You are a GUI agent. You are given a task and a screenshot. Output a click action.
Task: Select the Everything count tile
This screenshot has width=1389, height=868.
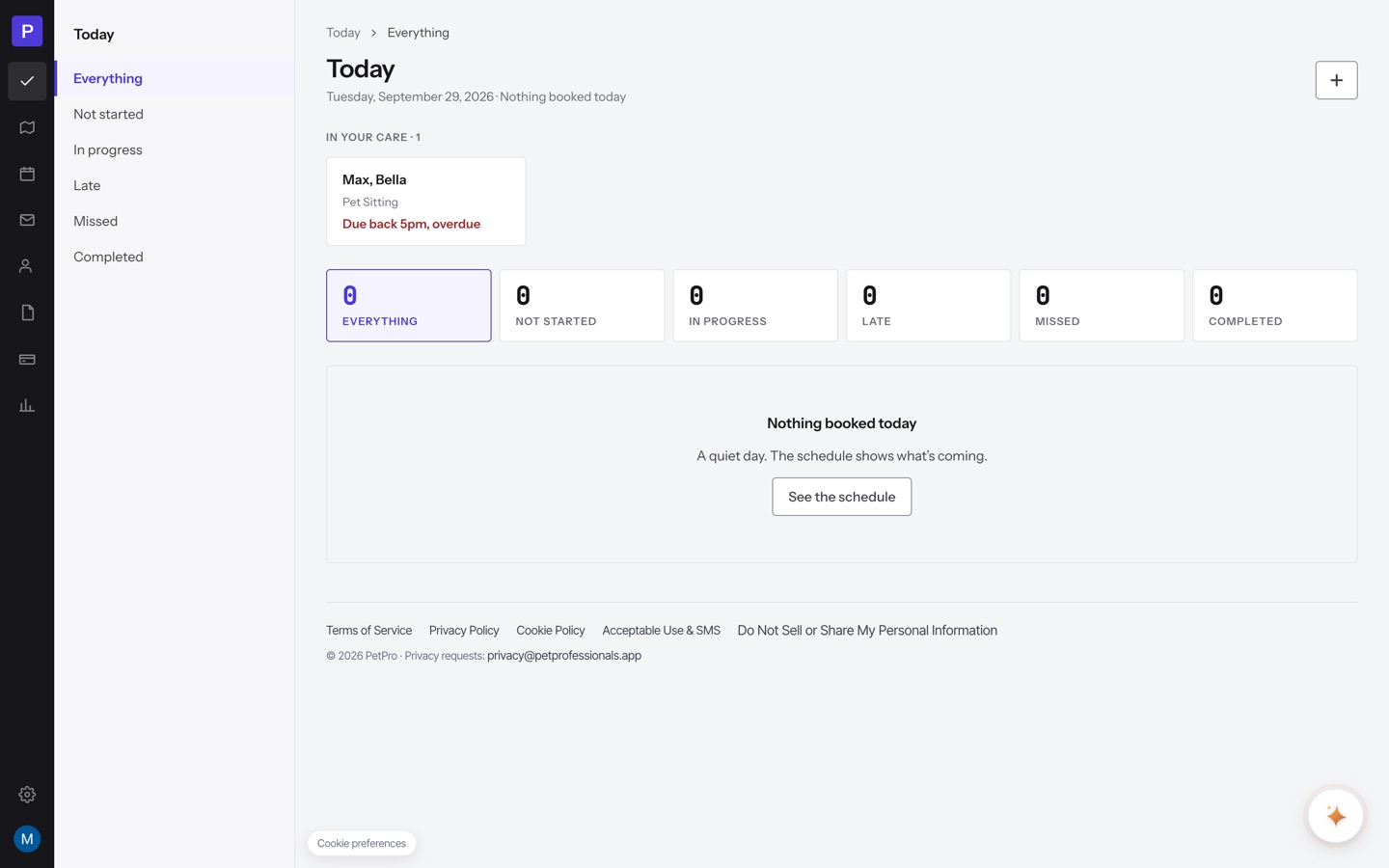[x=409, y=306]
